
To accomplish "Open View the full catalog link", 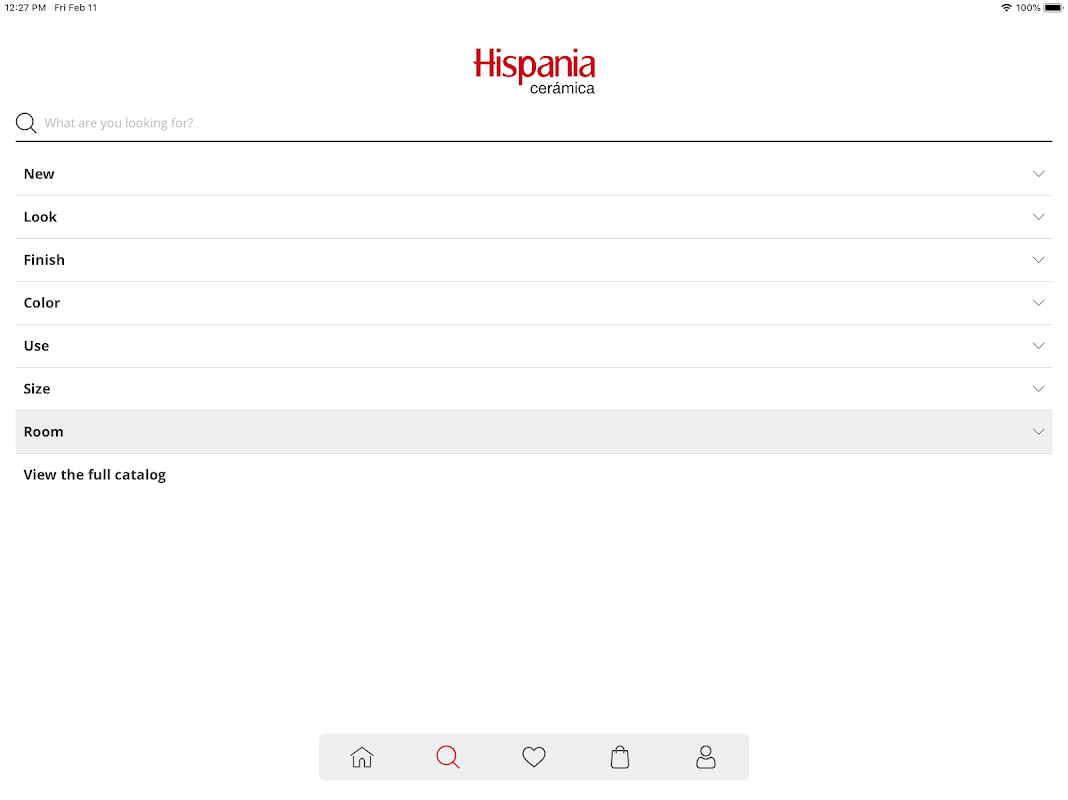I will pyautogui.click(x=95, y=475).
